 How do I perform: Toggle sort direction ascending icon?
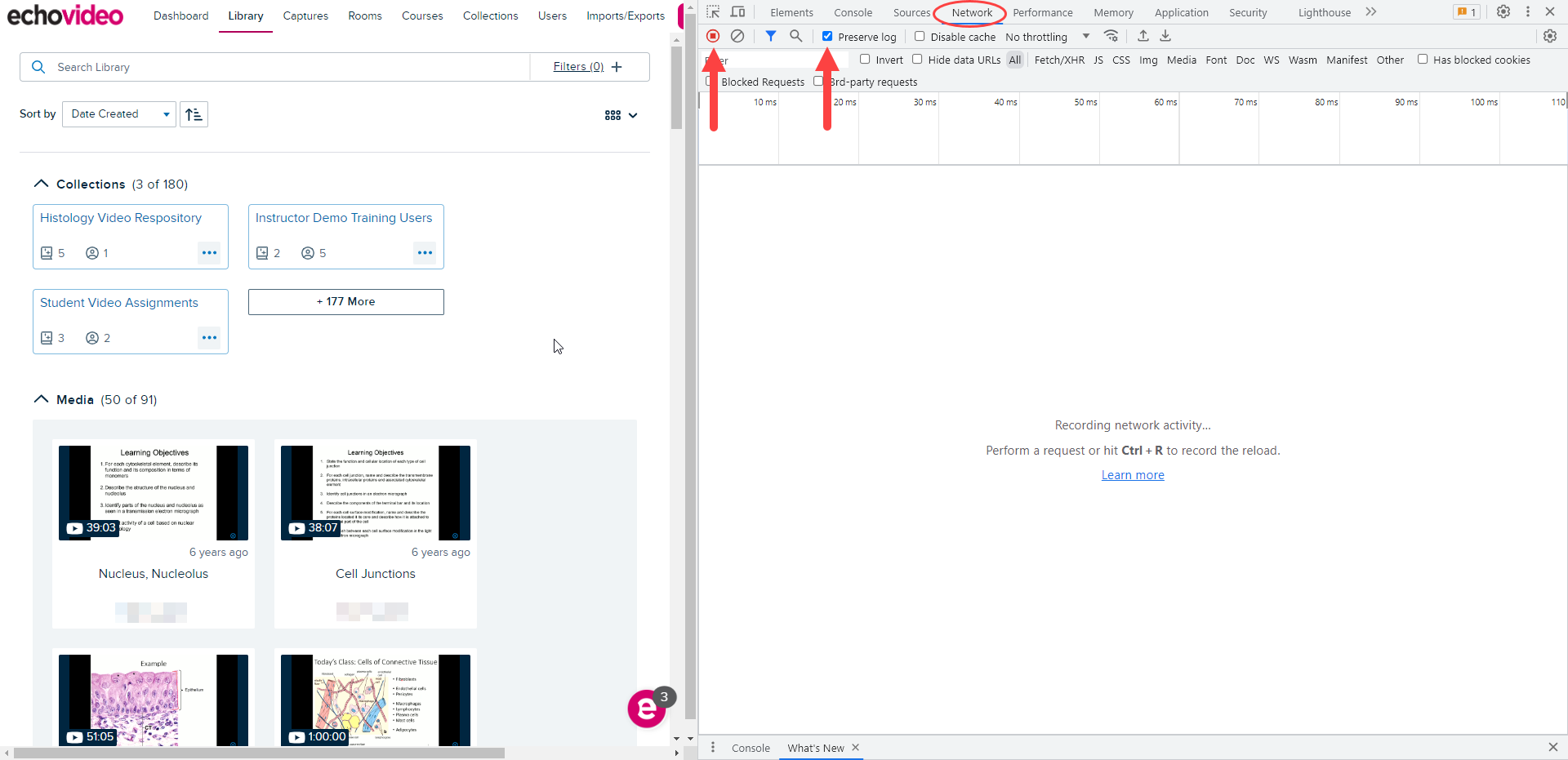(x=194, y=114)
